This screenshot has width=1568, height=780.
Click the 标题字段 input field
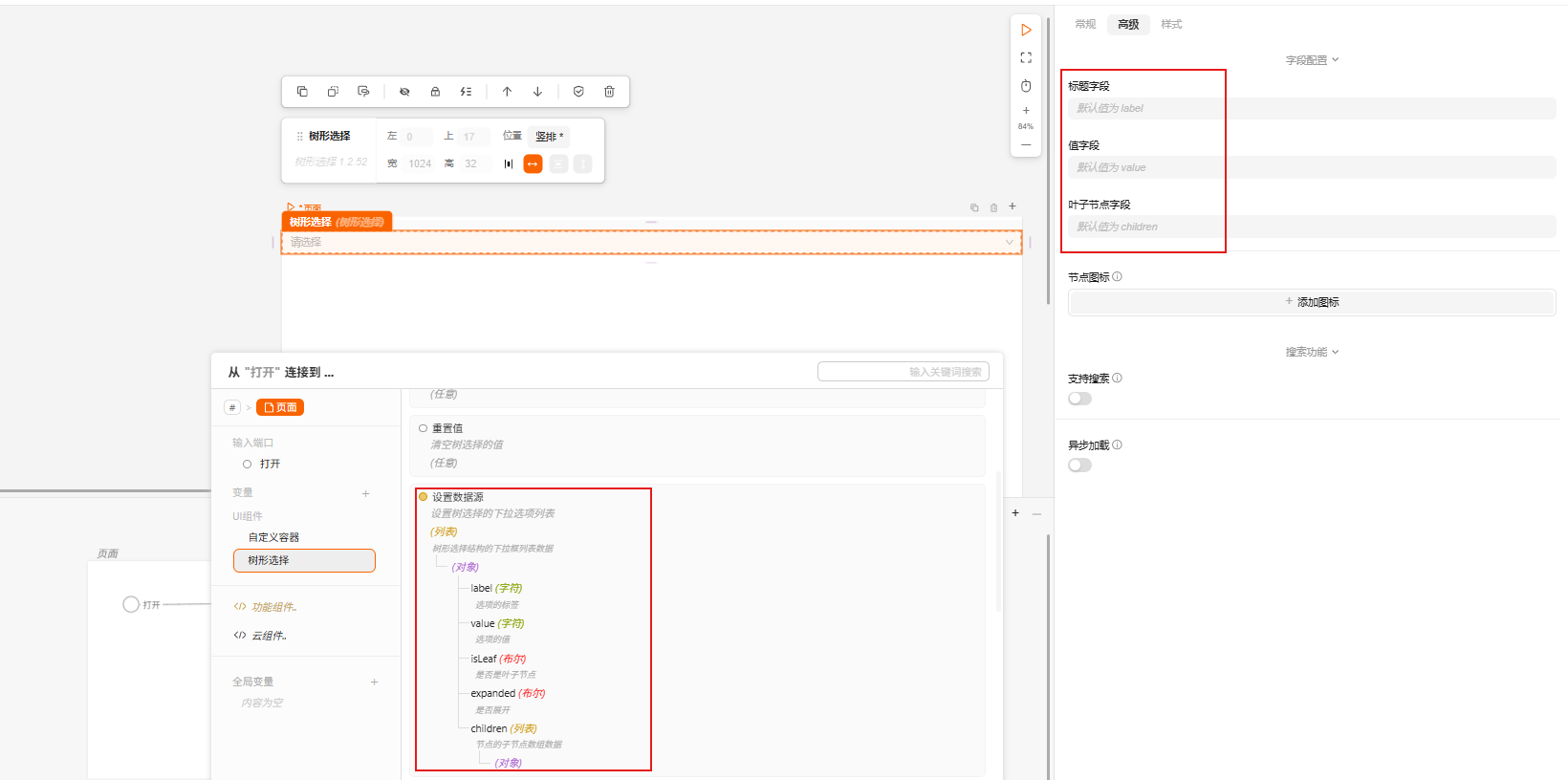[x=1312, y=108]
